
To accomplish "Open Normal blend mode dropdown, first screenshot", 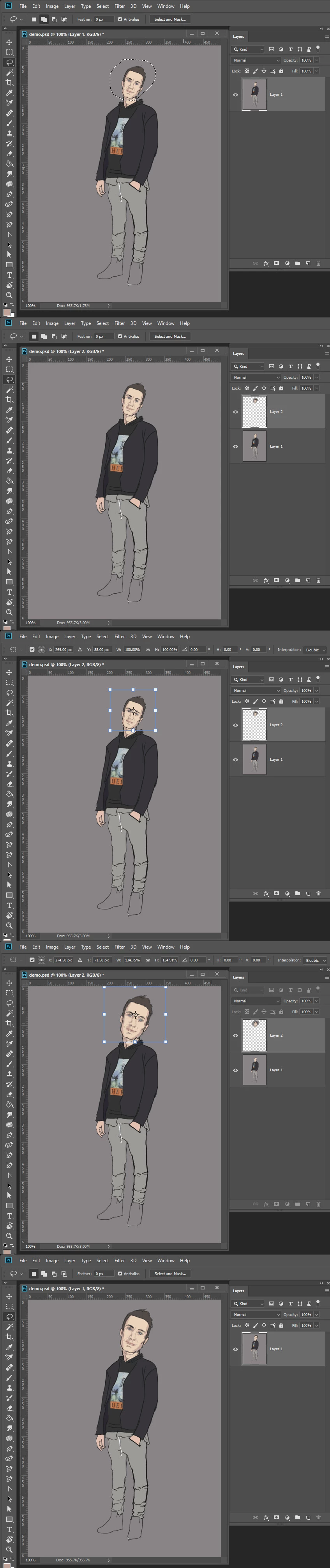I will click(x=256, y=60).
